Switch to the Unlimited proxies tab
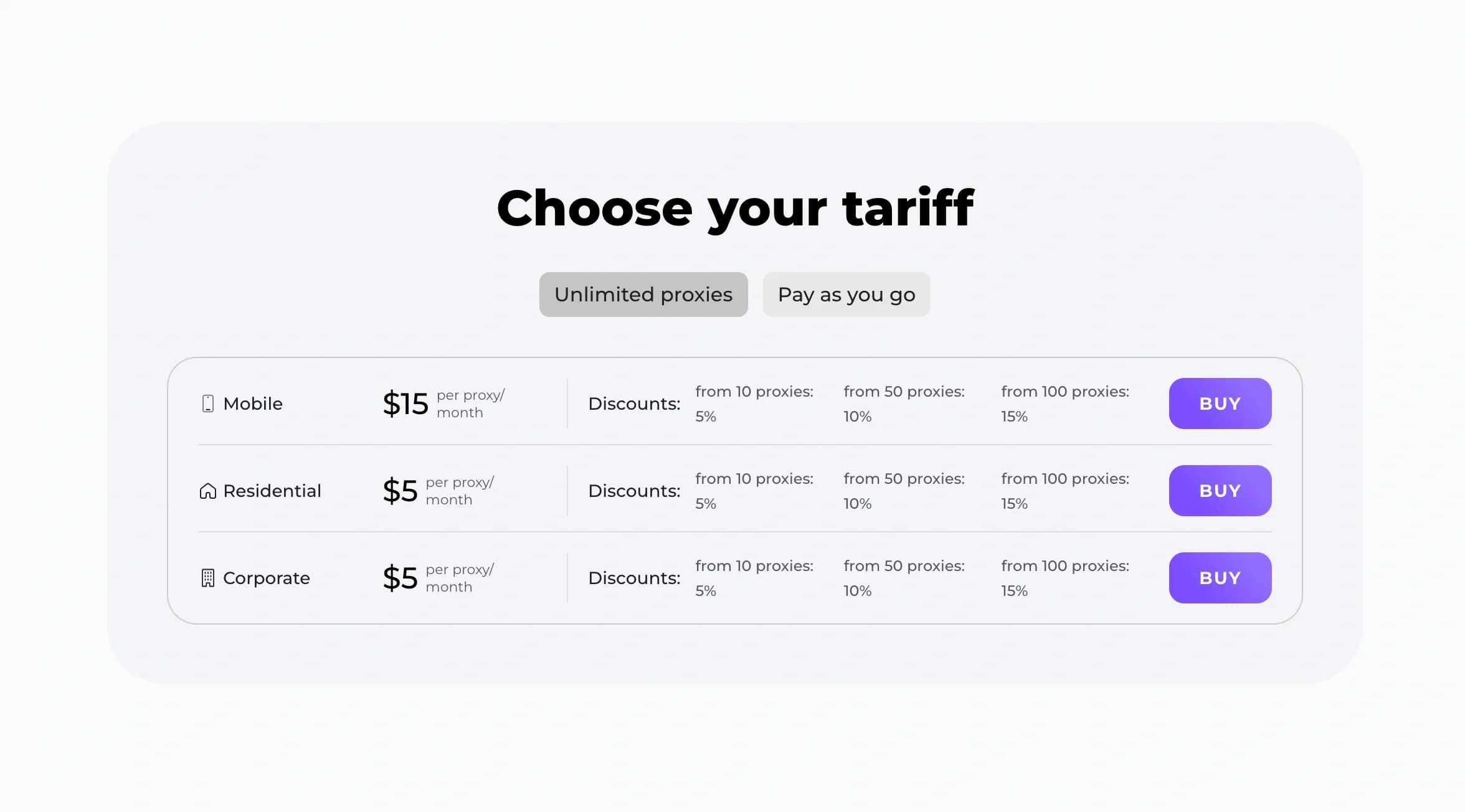This screenshot has height=812, width=1465. pos(643,295)
